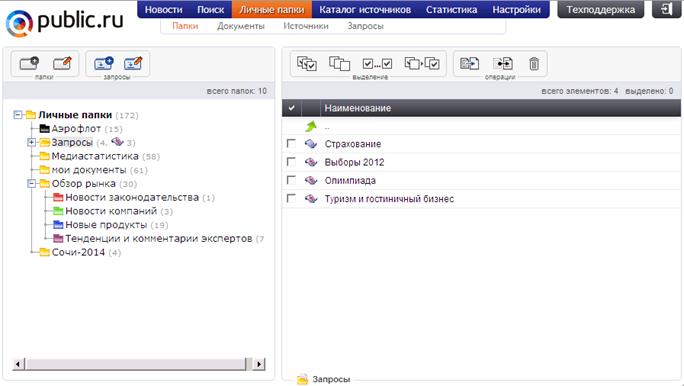Select the Медиастатистика folder
This screenshot has height=386, width=684.
click(95, 156)
